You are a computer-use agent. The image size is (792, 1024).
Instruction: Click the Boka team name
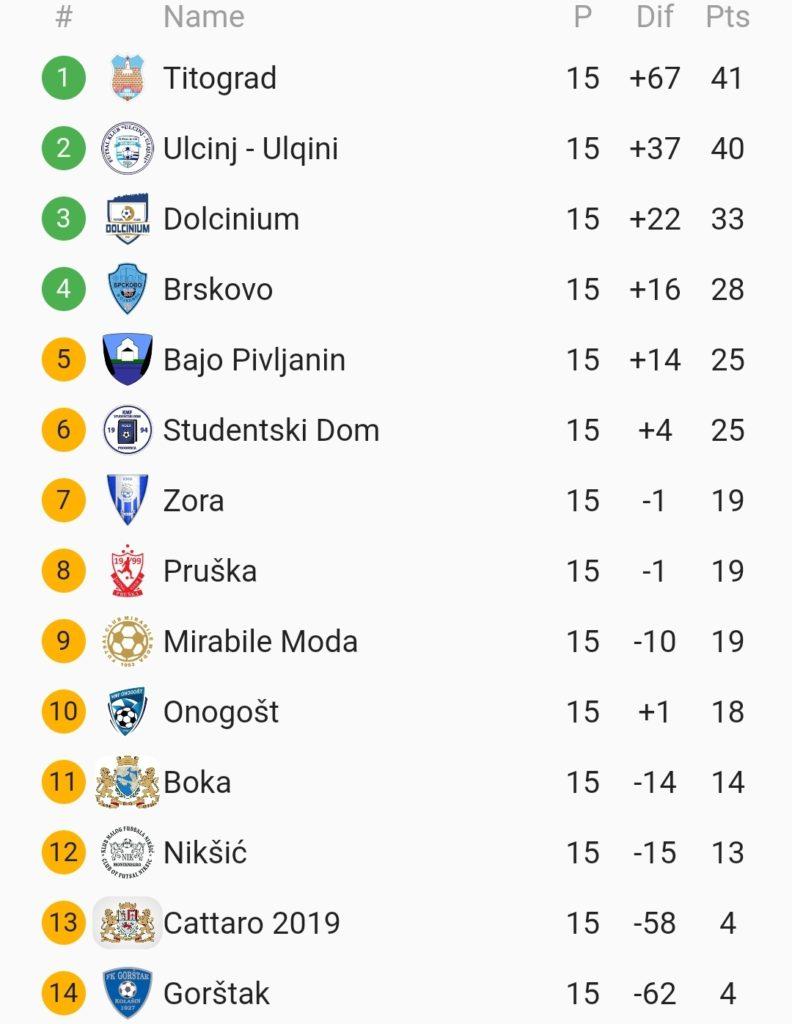[x=197, y=782]
